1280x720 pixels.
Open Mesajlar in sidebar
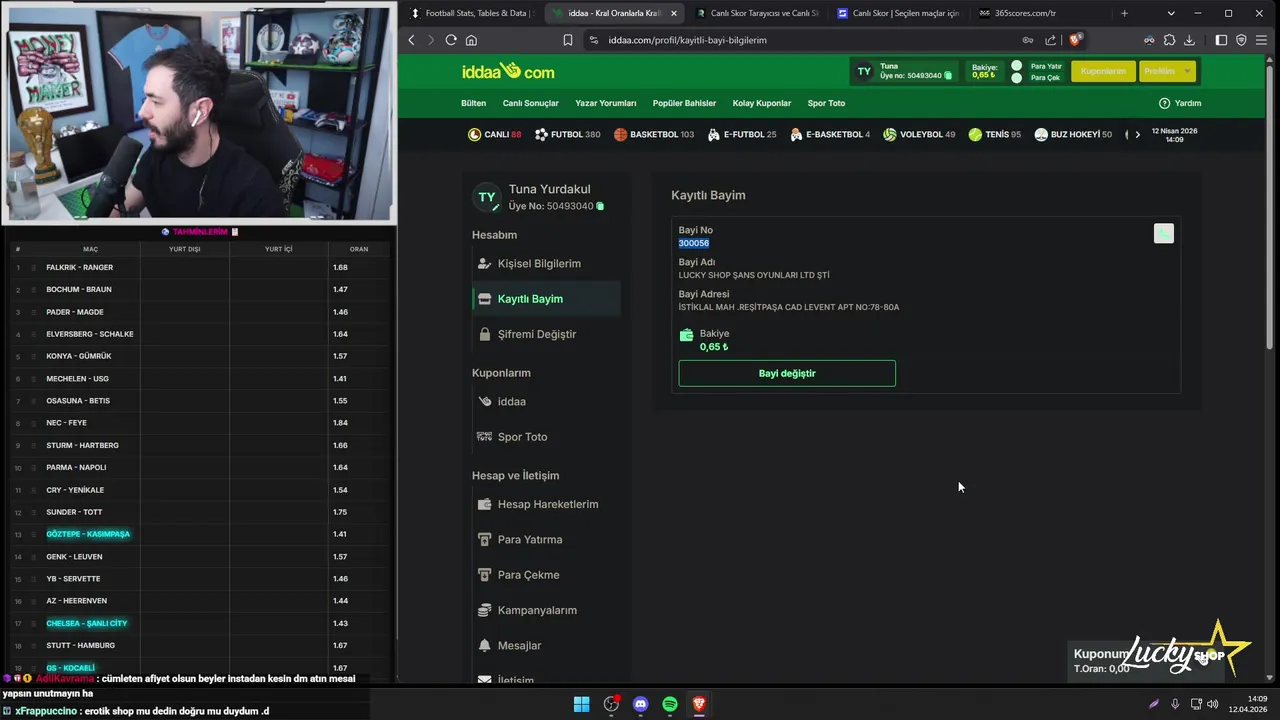pyautogui.click(x=545, y=646)
